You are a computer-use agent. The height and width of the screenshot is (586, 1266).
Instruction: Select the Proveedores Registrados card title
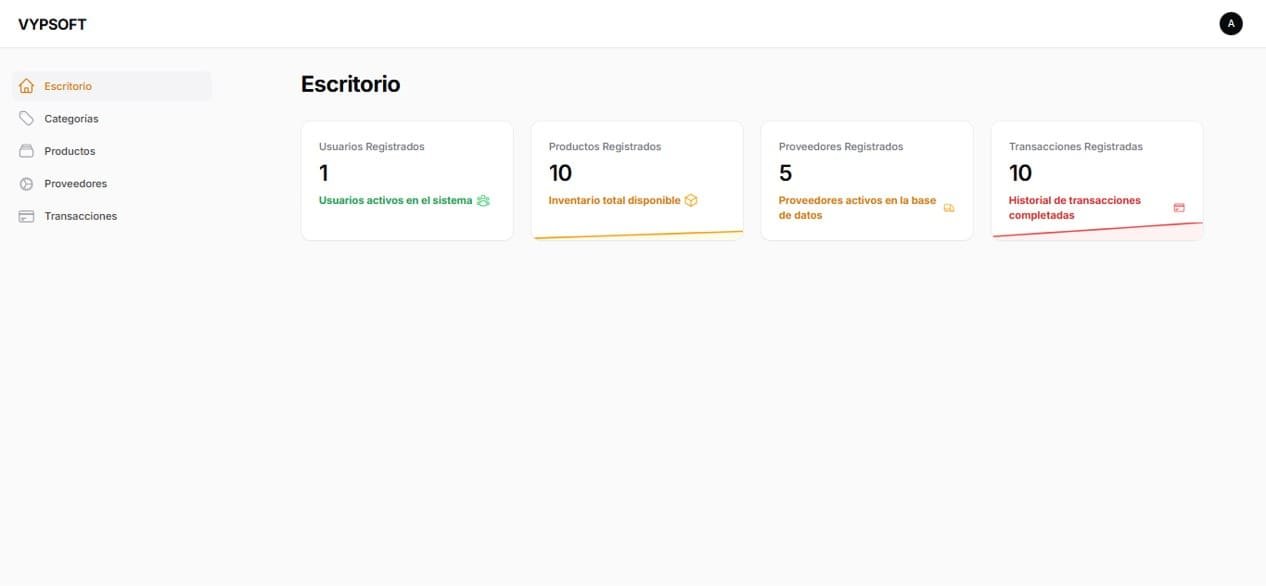coord(840,147)
